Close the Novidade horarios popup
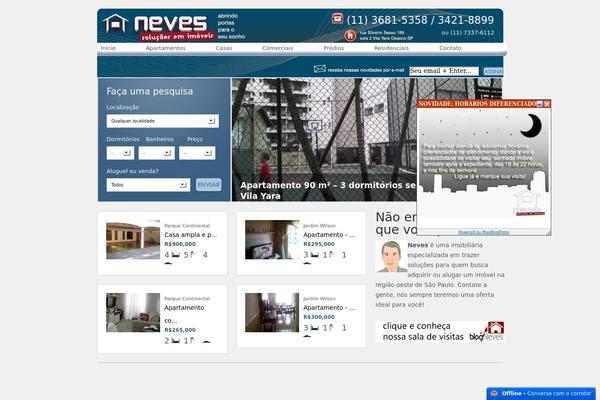This screenshot has height=400, width=600. [x=547, y=104]
